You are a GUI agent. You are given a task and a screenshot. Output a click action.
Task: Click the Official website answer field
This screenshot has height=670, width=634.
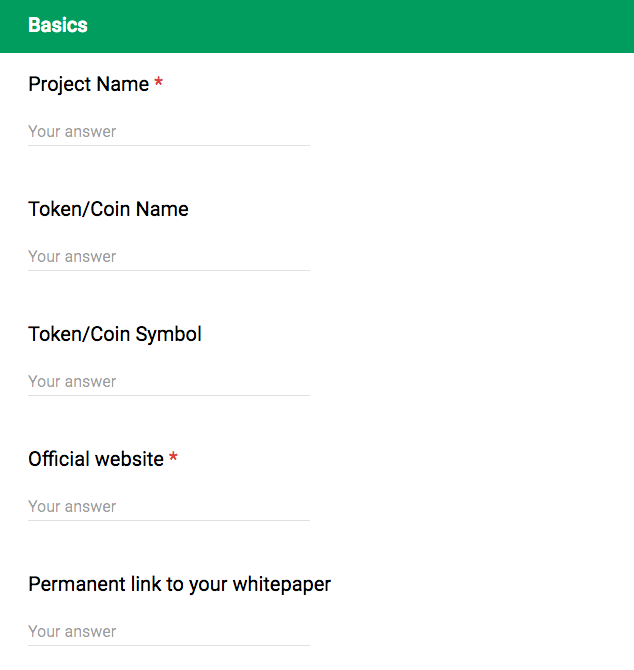(x=169, y=507)
